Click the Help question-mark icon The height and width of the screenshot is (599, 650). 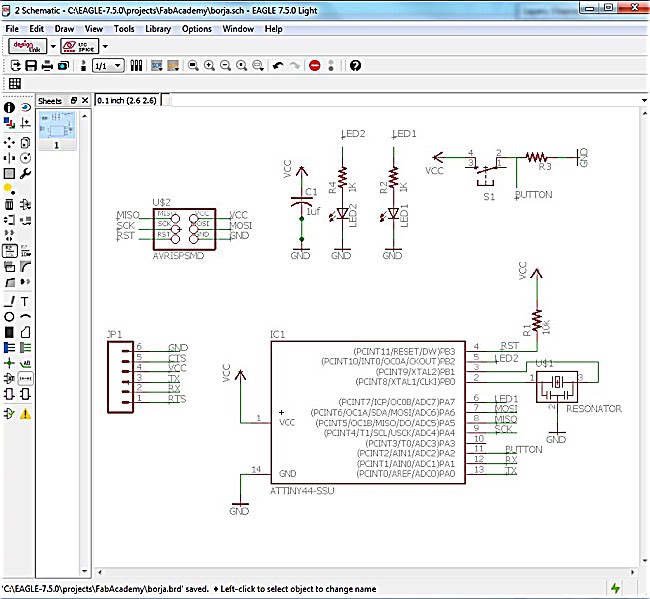click(x=355, y=65)
